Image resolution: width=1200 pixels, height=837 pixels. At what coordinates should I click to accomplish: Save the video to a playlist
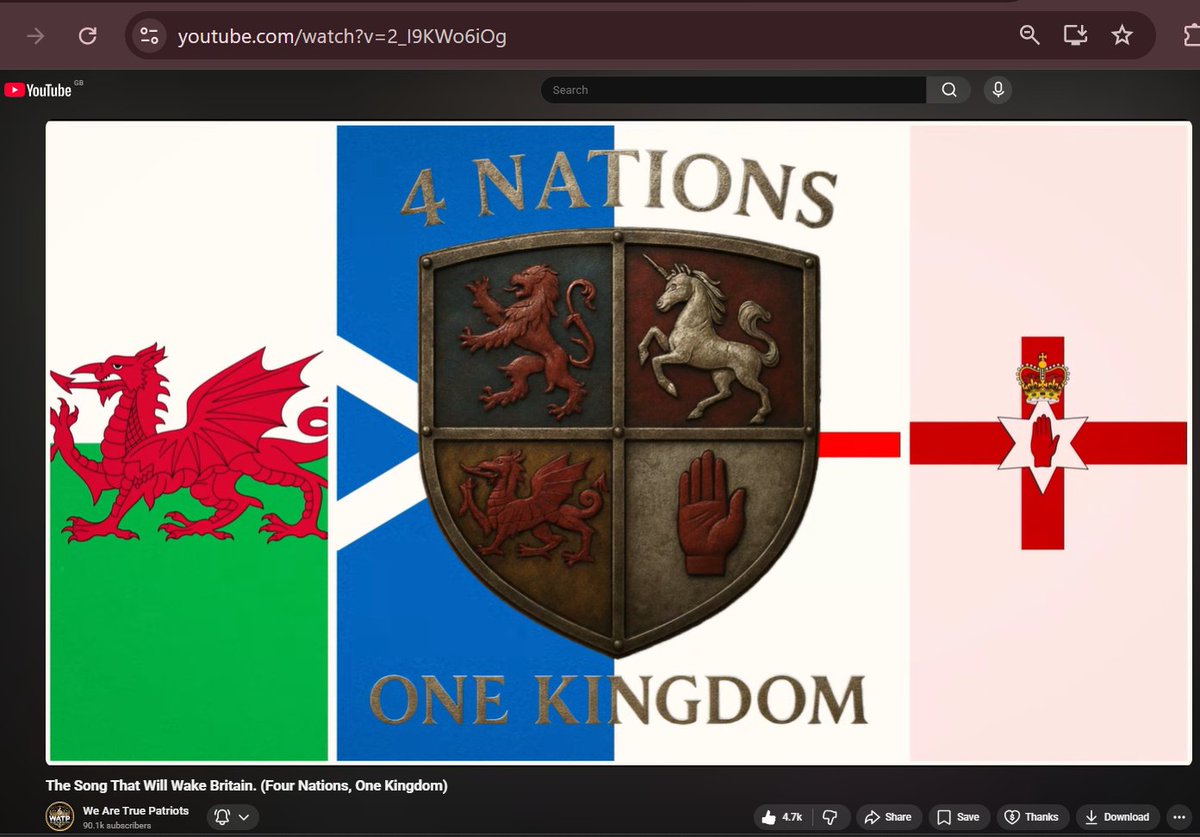(959, 817)
